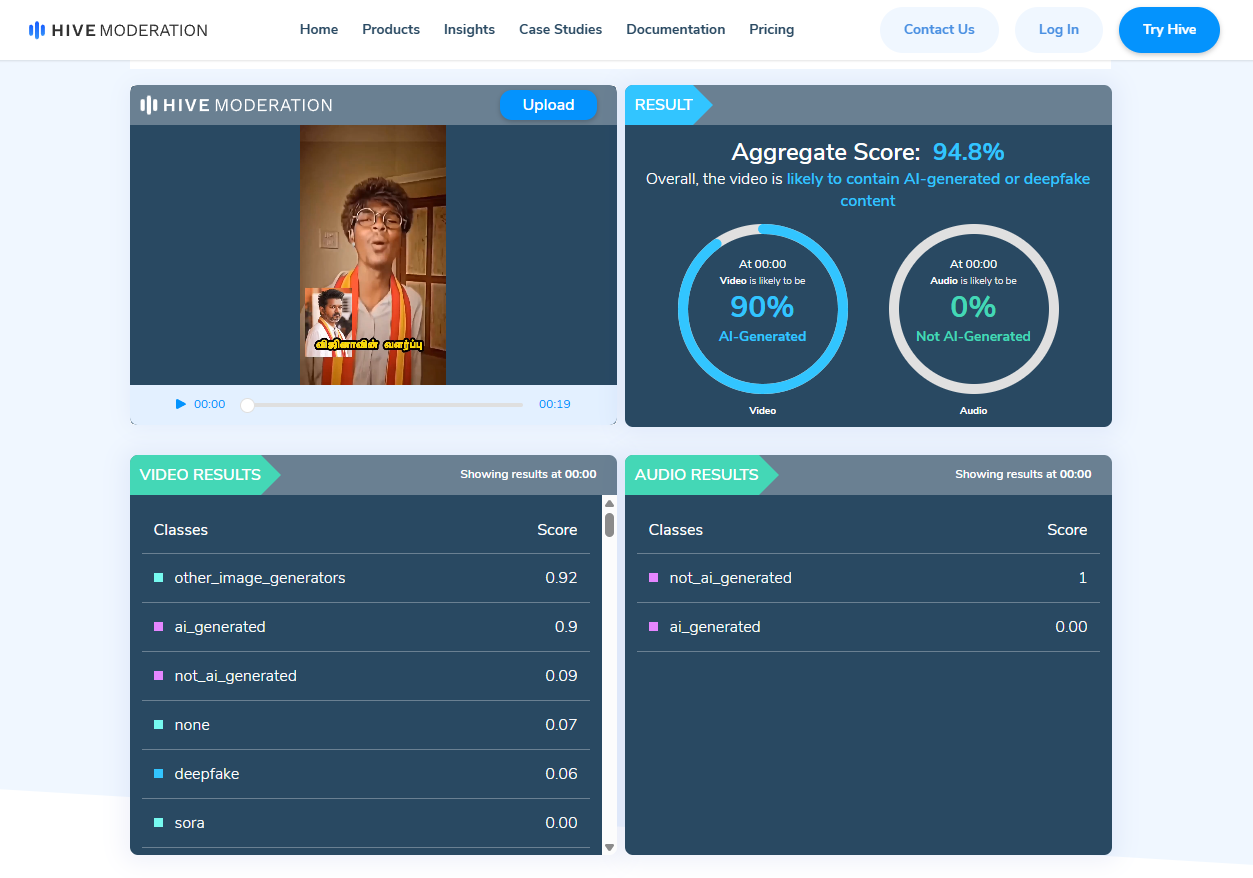Click the video progress slider handle
The image size is (1253, 878).
(248, 405)
